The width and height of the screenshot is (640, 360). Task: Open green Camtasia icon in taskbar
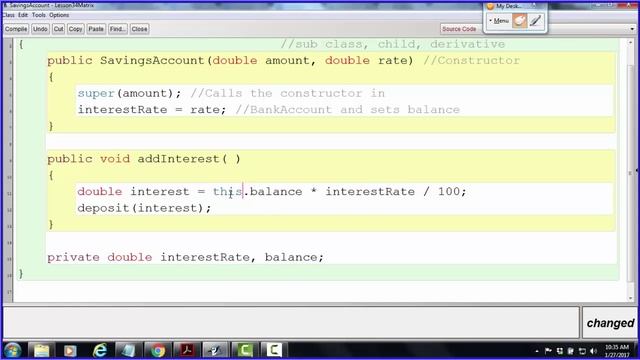244,350
